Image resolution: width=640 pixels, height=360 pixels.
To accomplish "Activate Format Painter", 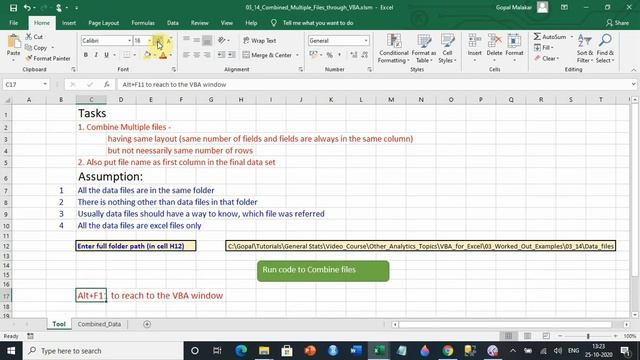I will coord(48,58).
